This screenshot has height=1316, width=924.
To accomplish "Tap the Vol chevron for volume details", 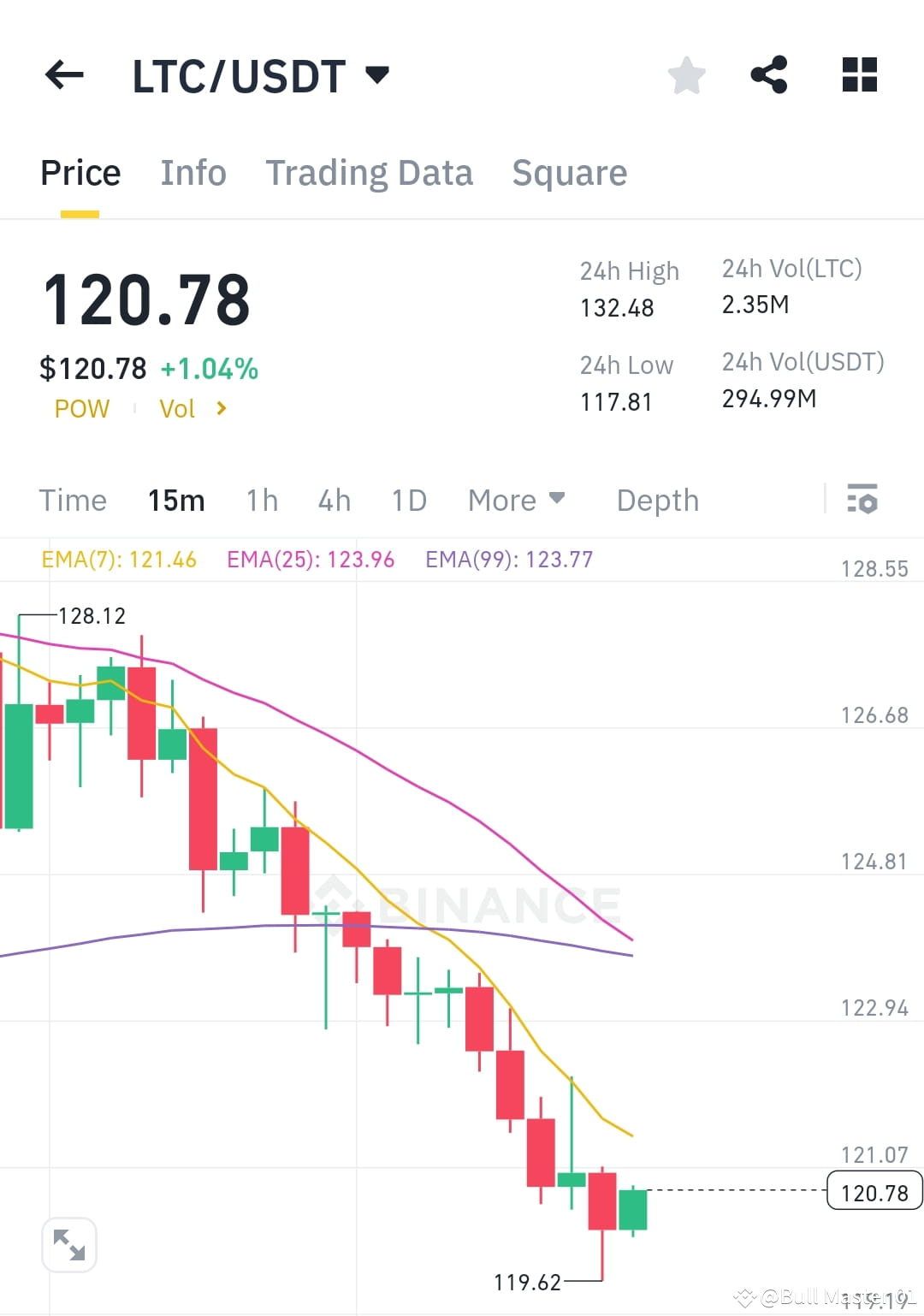I will 221,409.
